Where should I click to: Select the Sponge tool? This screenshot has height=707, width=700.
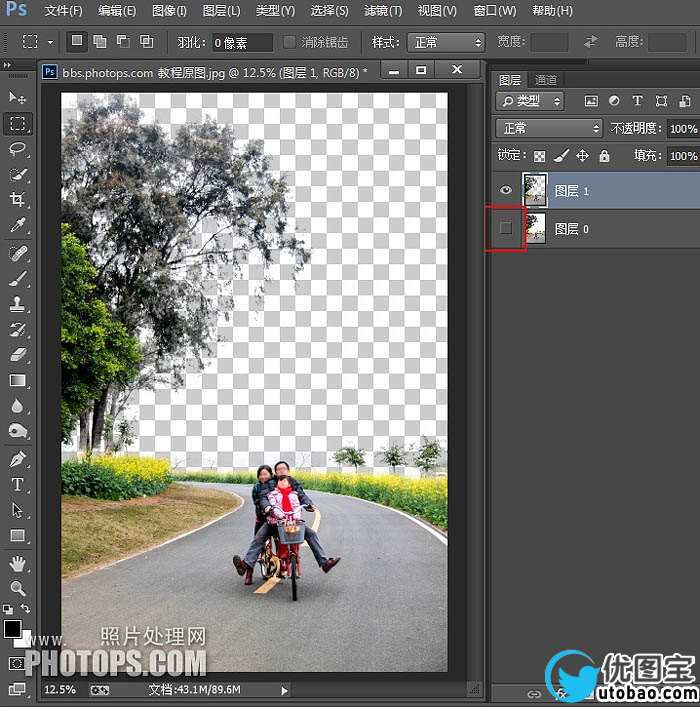tap(17, 431)
